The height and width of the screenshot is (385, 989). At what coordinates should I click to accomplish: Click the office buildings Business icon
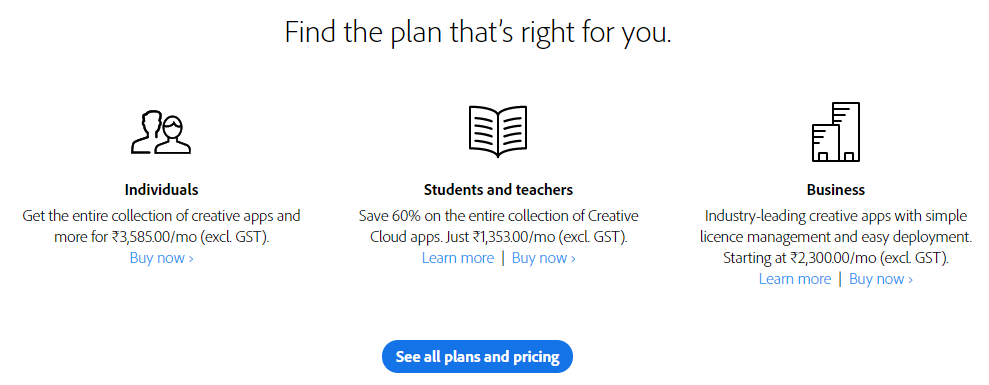tap(836, 131)
